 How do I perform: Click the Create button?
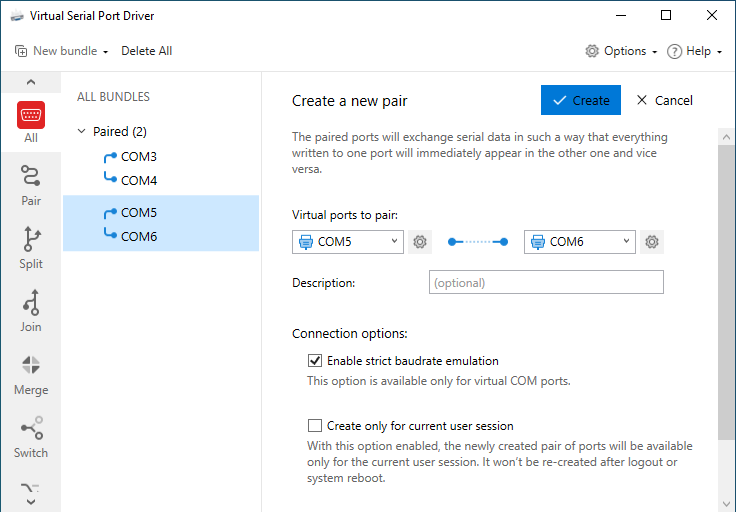(581, 100)
